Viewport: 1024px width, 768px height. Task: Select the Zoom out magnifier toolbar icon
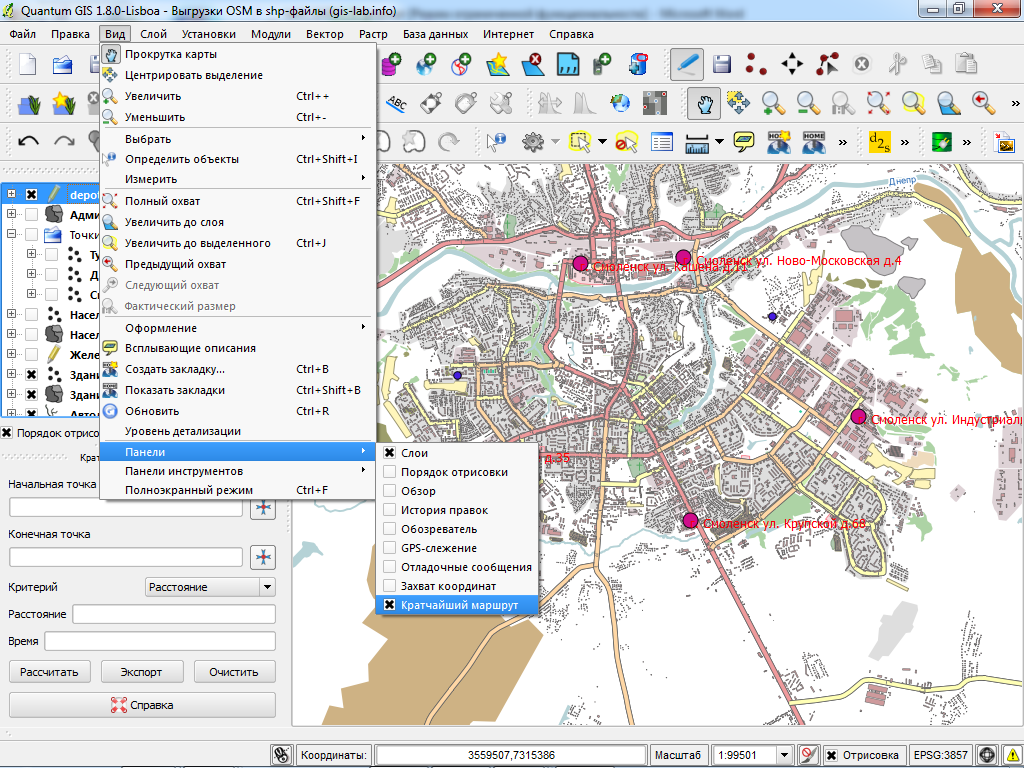808,103
